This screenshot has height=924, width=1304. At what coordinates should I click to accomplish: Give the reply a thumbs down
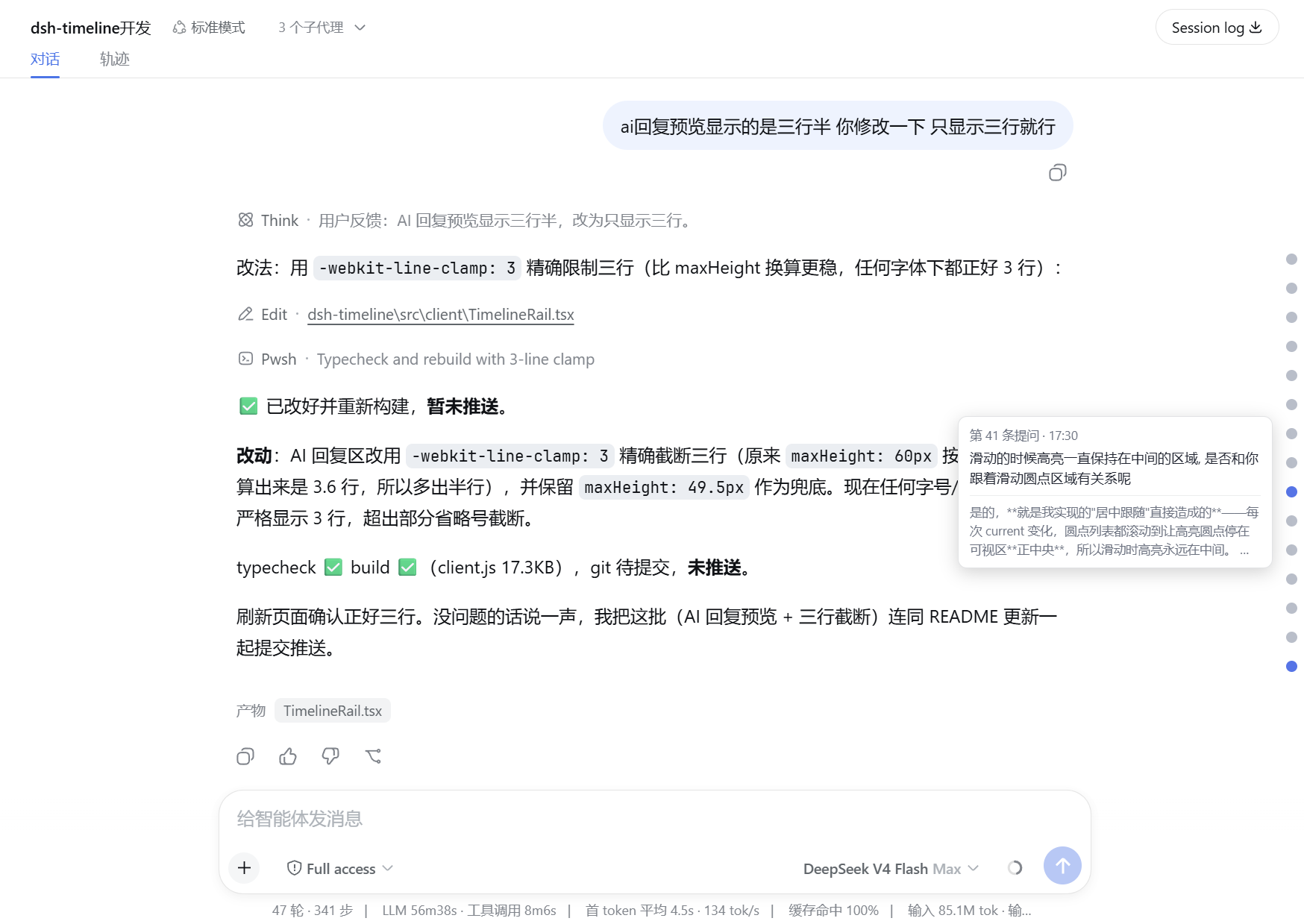point(330,756)
